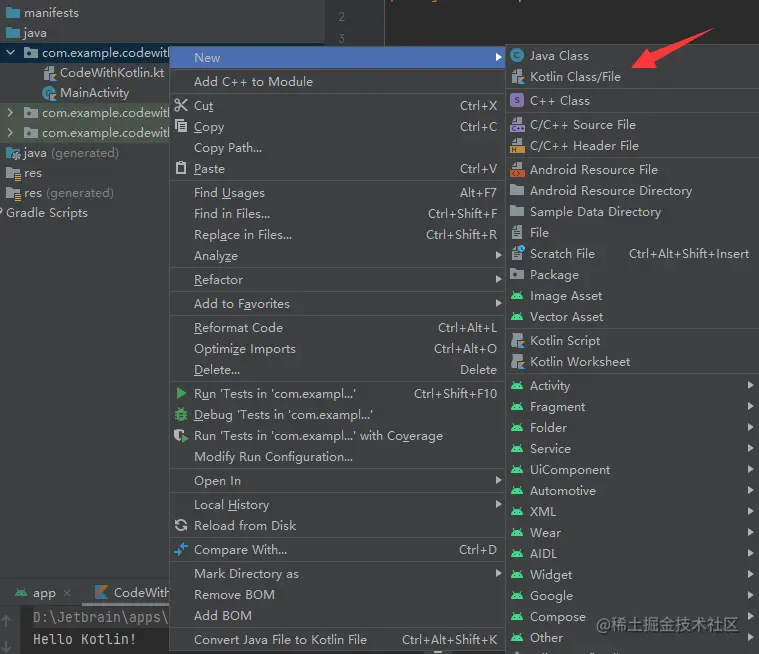Choose Delete... from context menu
This screenshot has height=654, width=759.
[337, 370]
